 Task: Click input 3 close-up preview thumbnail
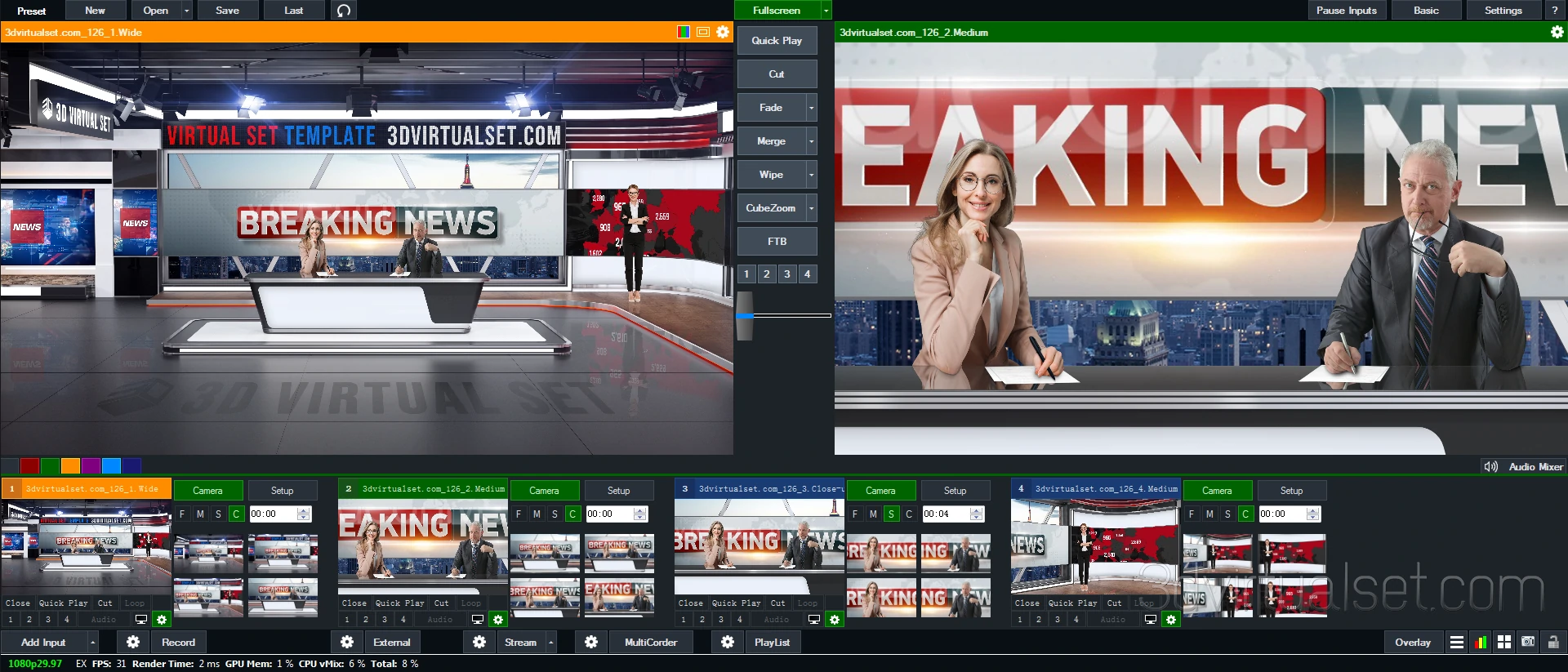click(759, 547)
